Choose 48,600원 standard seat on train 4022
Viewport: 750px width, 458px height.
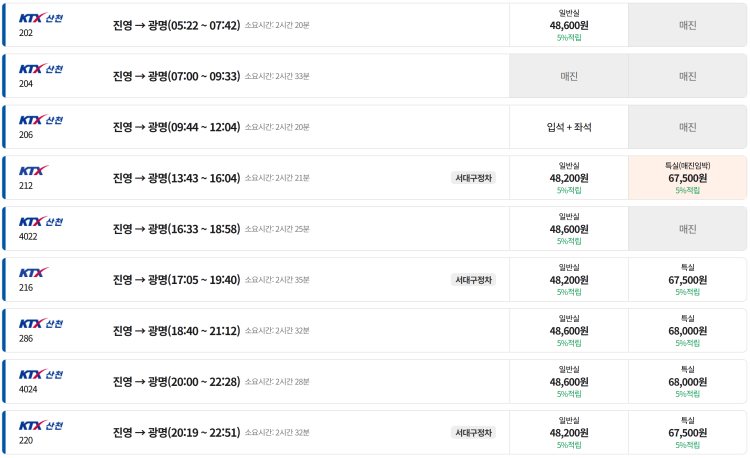569,229
